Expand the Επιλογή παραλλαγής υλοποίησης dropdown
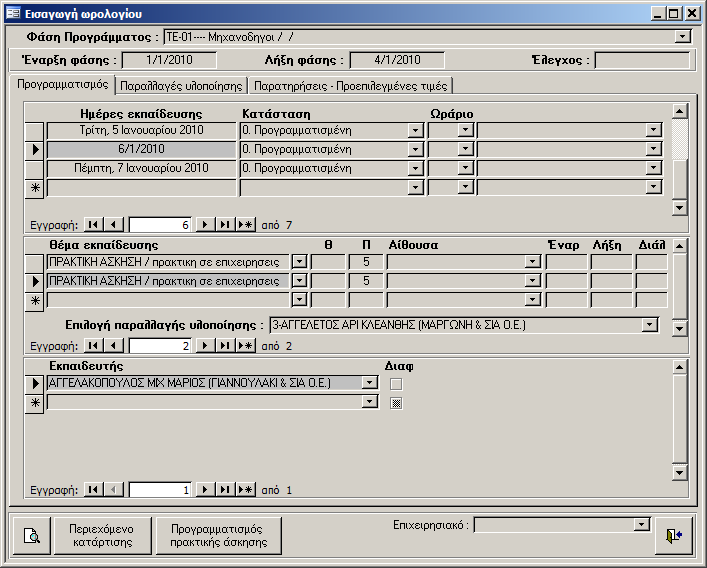The width and height of the screenshot is (707, 568). coord(650,325)
